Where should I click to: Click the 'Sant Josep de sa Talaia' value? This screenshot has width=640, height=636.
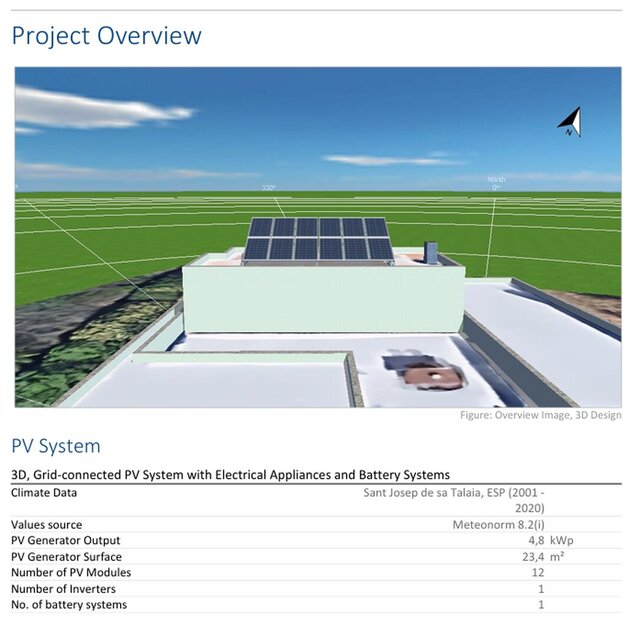tap(453, 492)
